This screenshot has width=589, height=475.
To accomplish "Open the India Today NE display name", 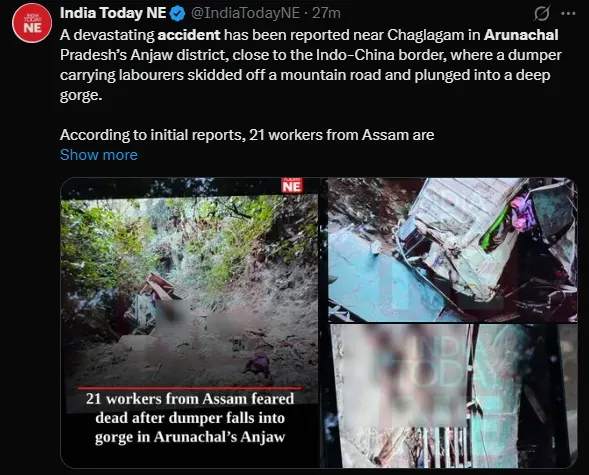I will point(113,13).
